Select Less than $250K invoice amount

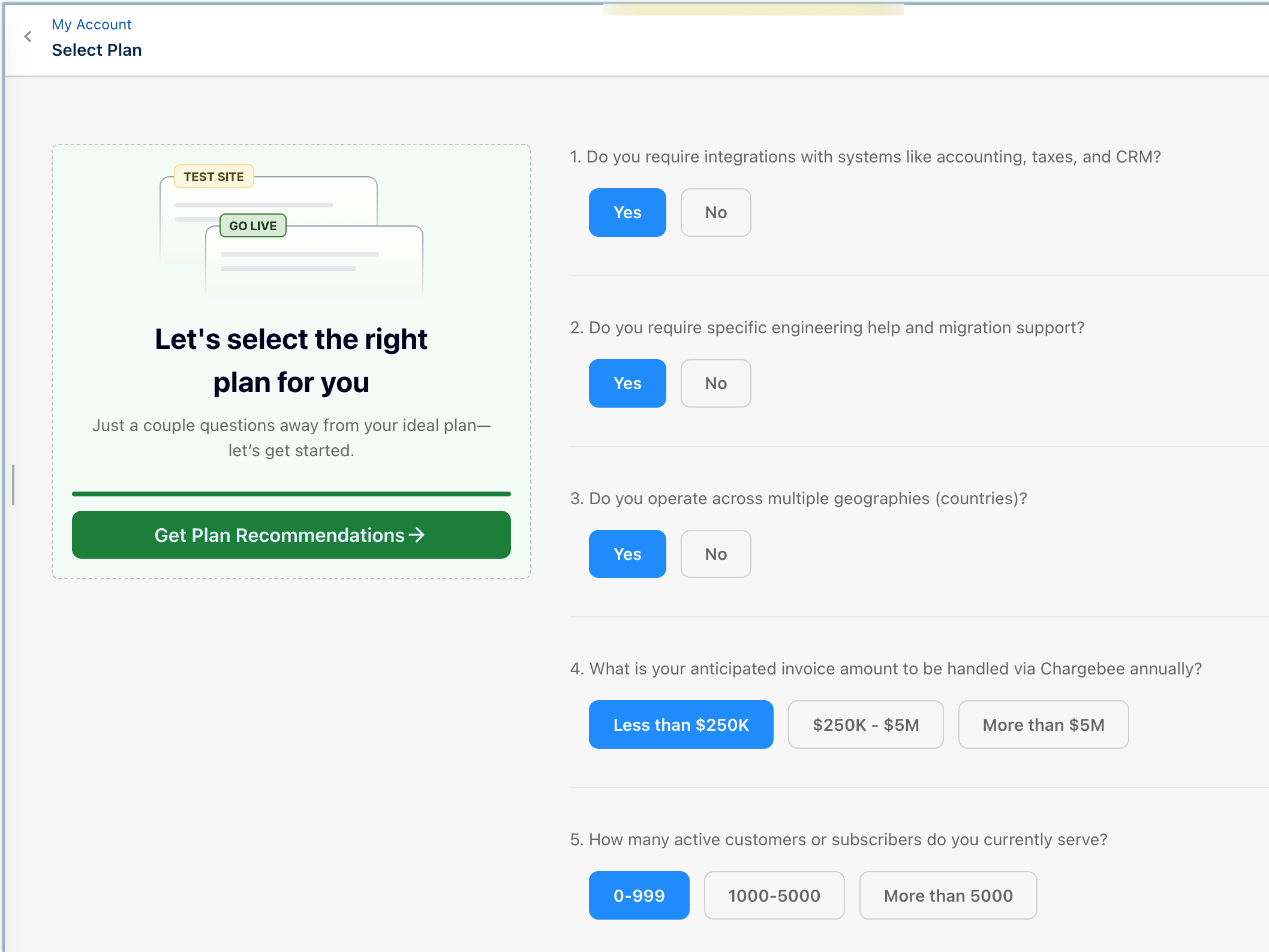pyautogui.click(x=681, y=725)
